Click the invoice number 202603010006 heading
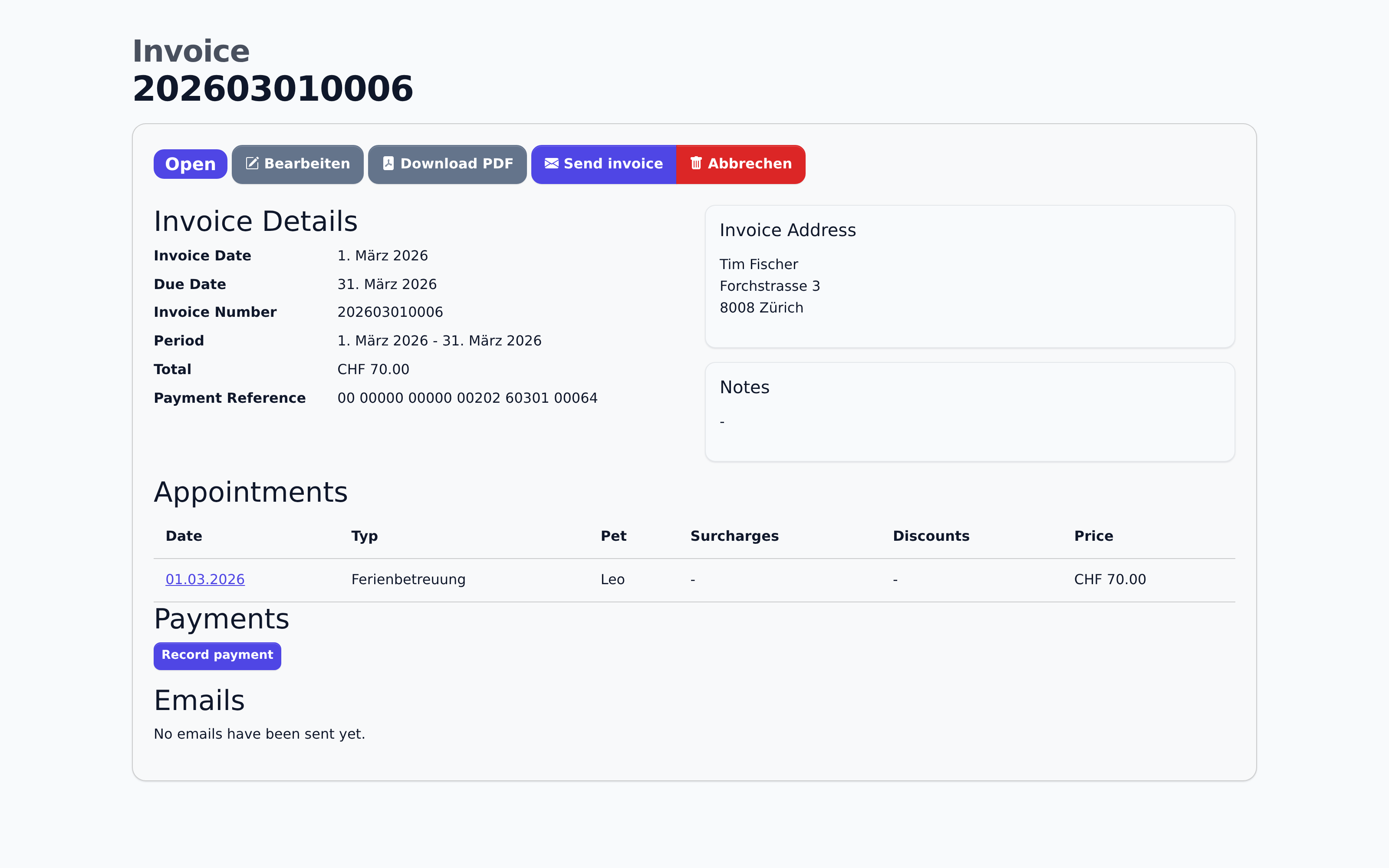 pyautogui.click(x=273, y=89)
